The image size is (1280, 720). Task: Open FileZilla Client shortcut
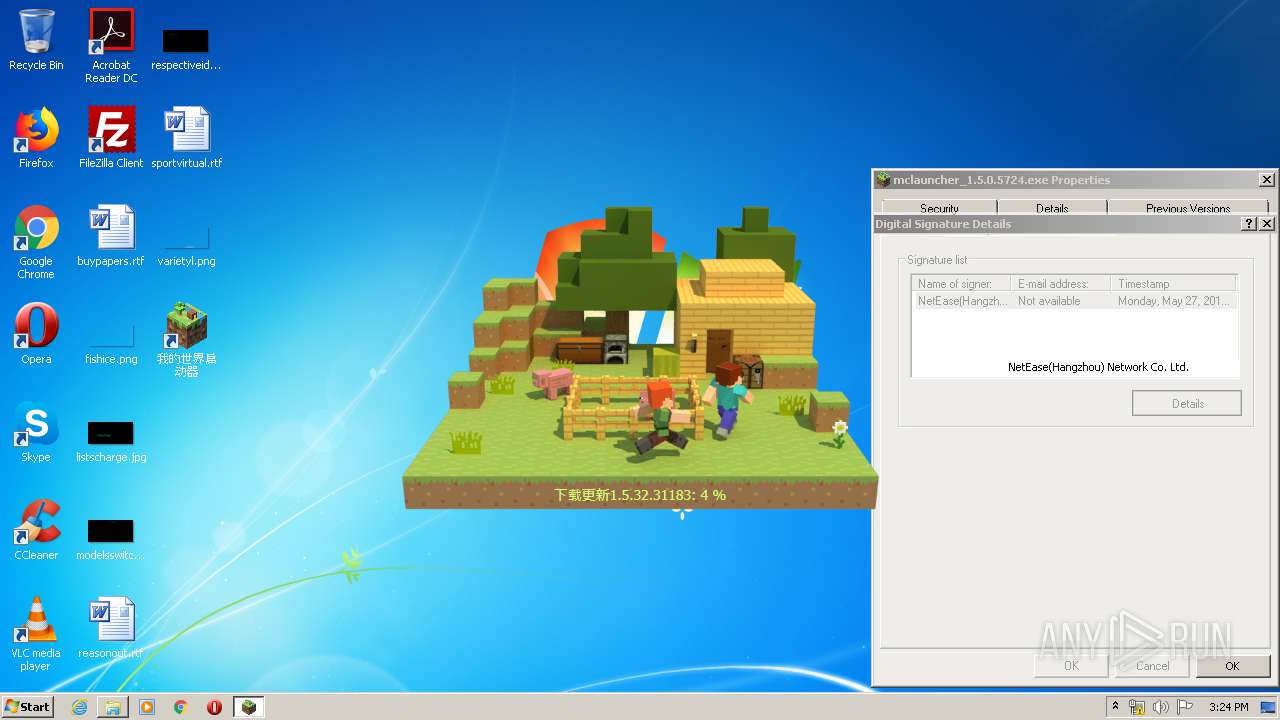[x=111, y=138]
